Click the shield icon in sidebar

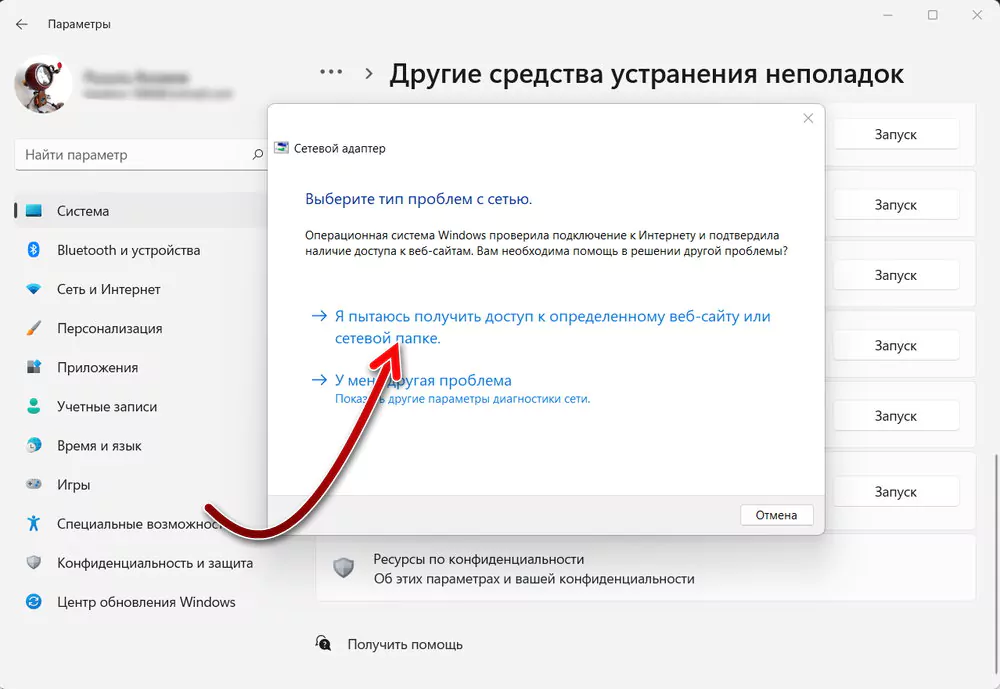[x=34, y=562]
